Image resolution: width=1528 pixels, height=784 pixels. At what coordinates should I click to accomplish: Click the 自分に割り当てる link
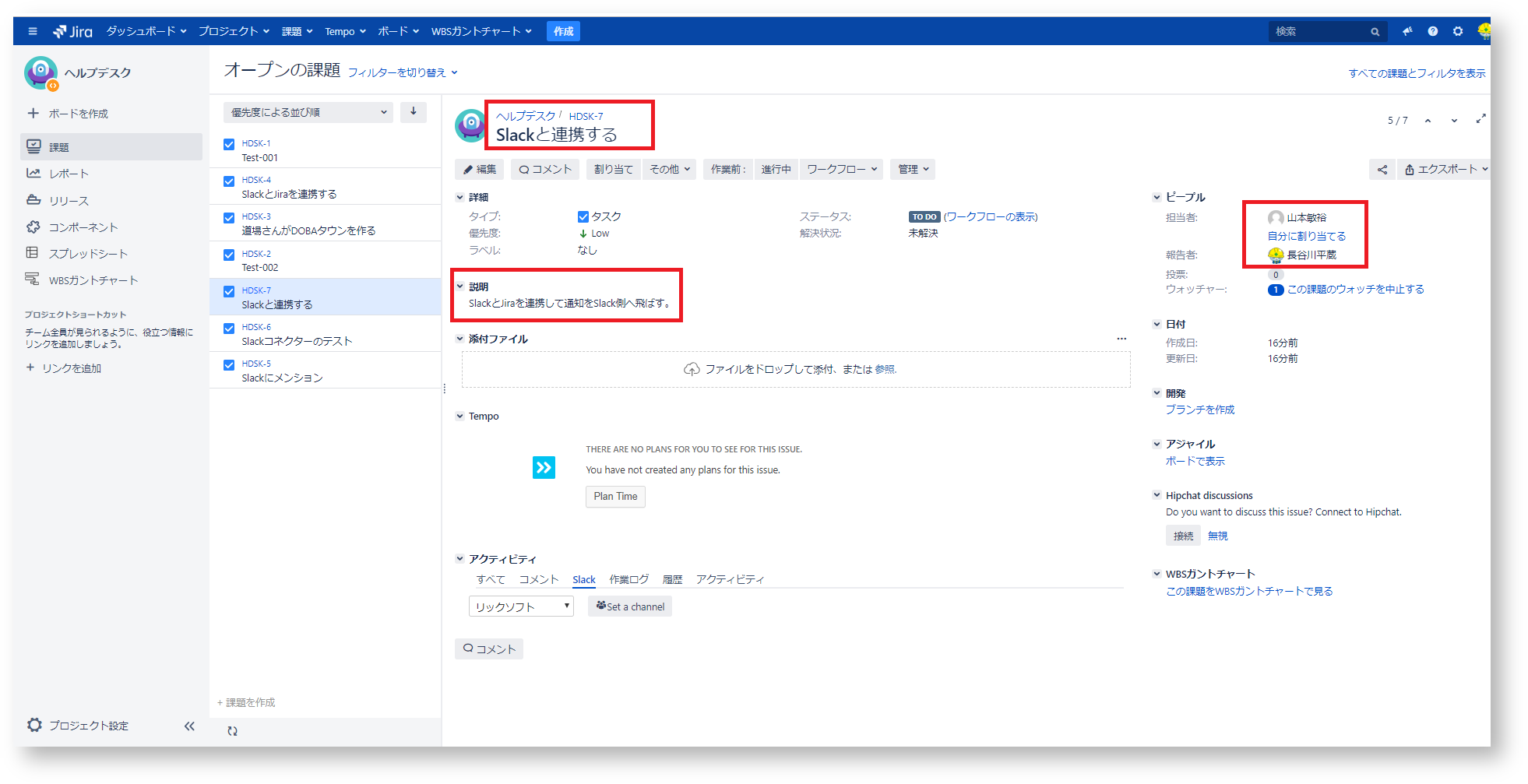(1306, 236)
